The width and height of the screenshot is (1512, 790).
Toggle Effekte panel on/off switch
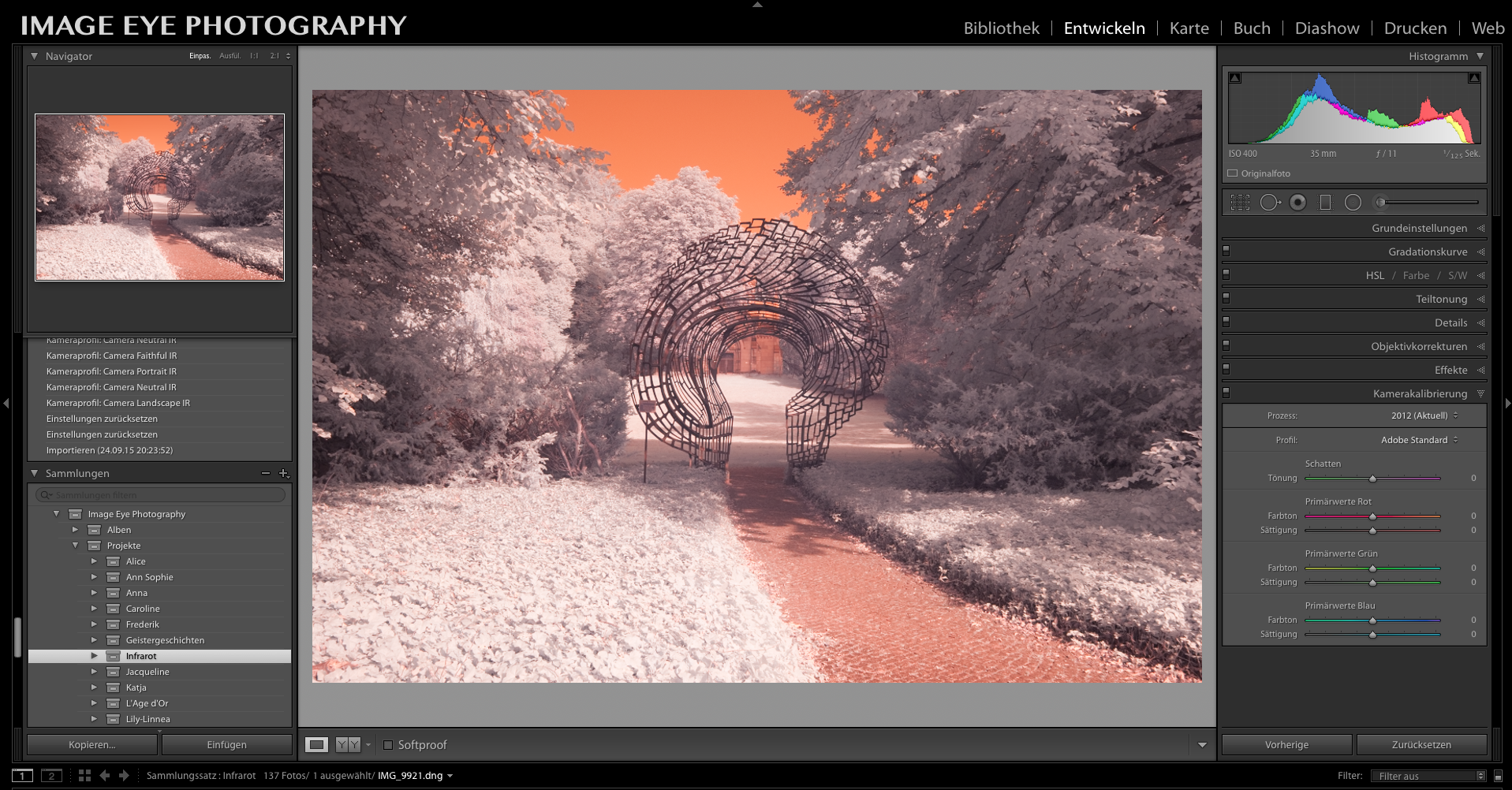click(x=1226, y=369)
